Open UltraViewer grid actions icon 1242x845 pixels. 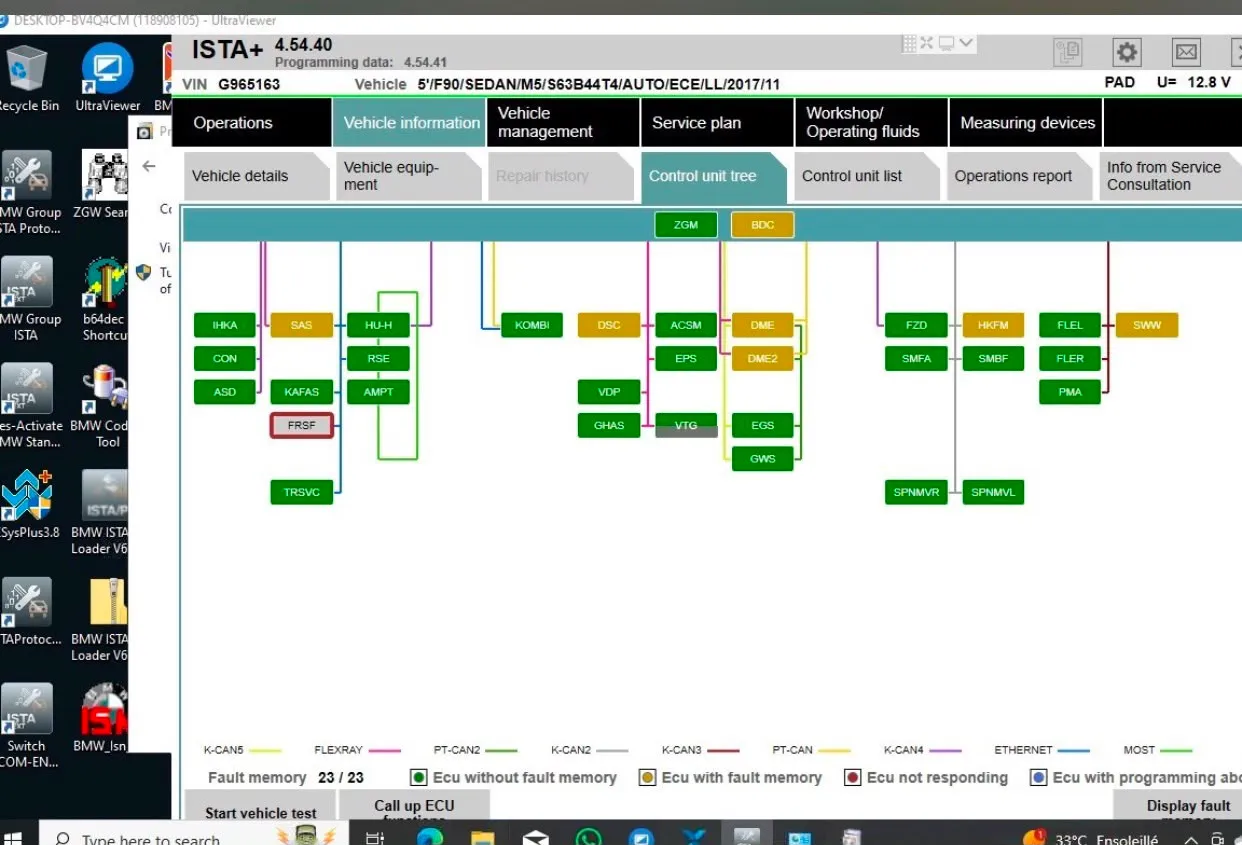point(909,43)
